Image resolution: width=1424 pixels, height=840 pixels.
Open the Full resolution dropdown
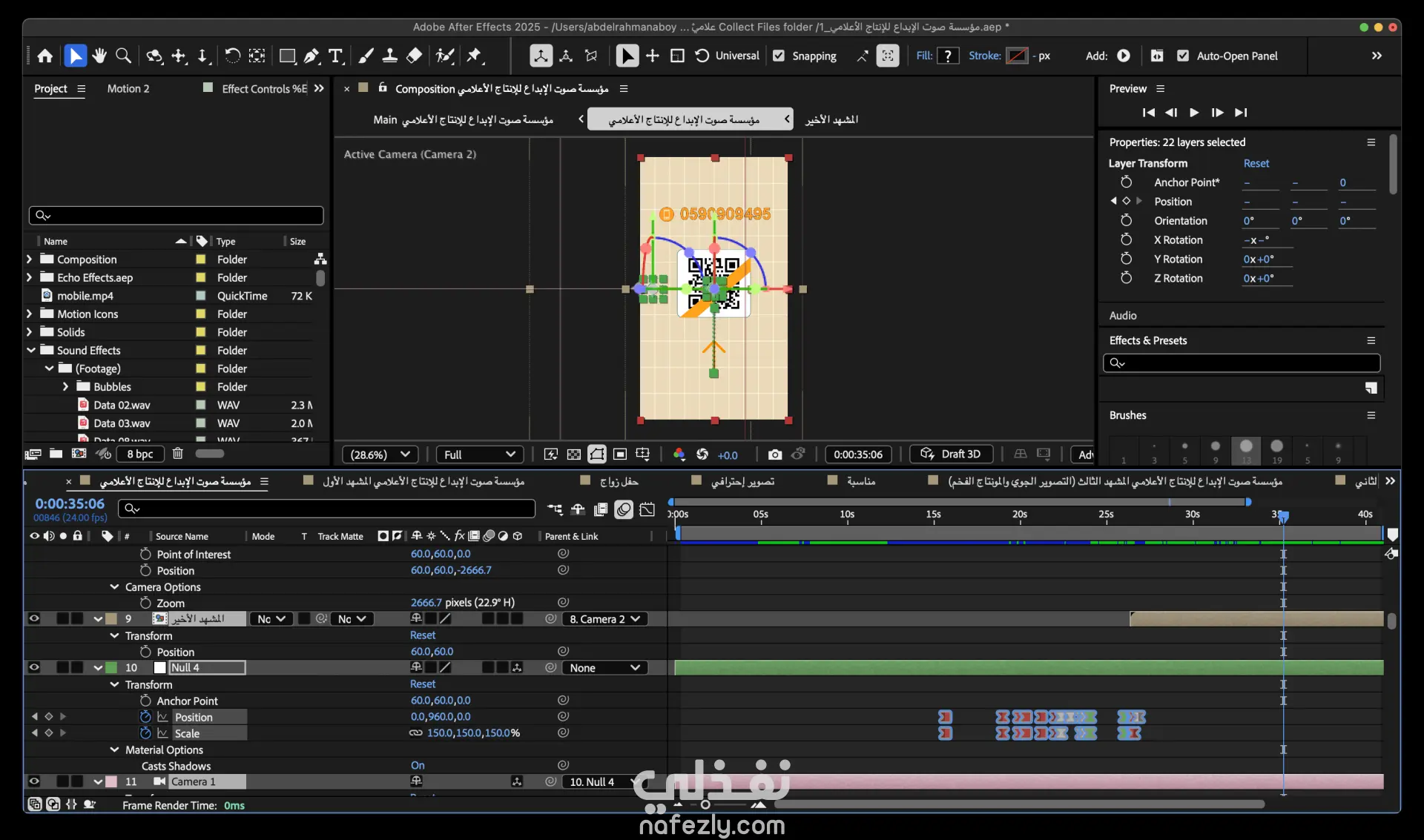479,454
